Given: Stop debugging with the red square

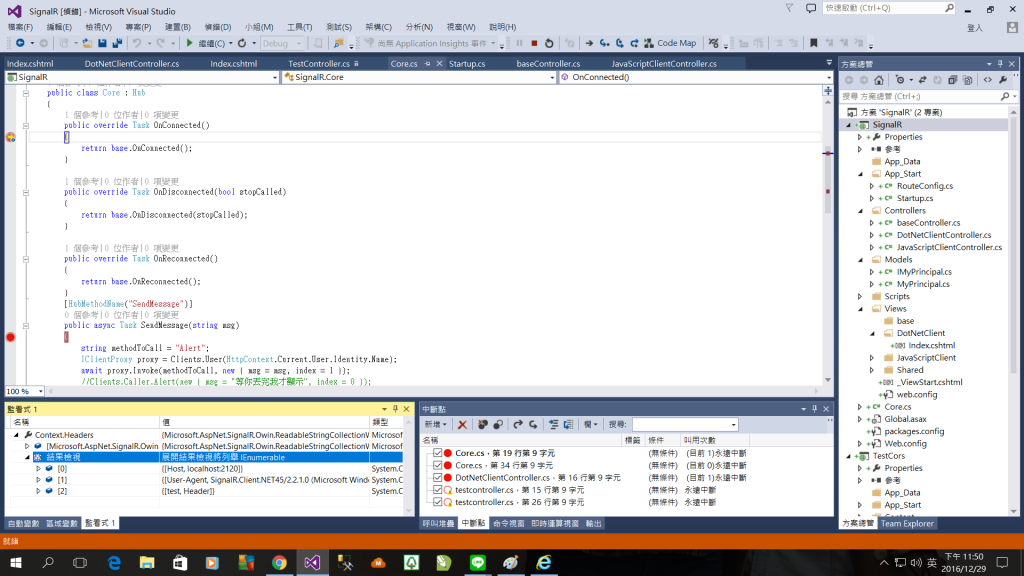Looking at the screenshot, I should (534, 43).
